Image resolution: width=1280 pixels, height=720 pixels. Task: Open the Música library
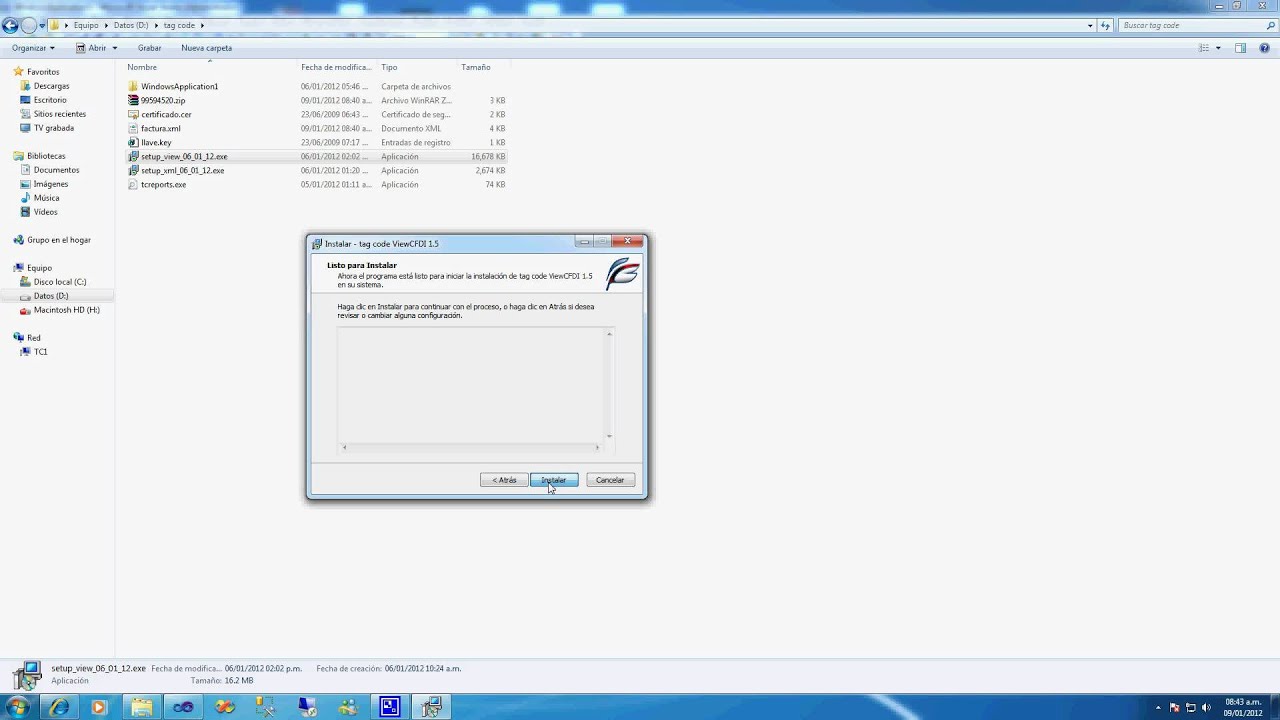[46, 198]
